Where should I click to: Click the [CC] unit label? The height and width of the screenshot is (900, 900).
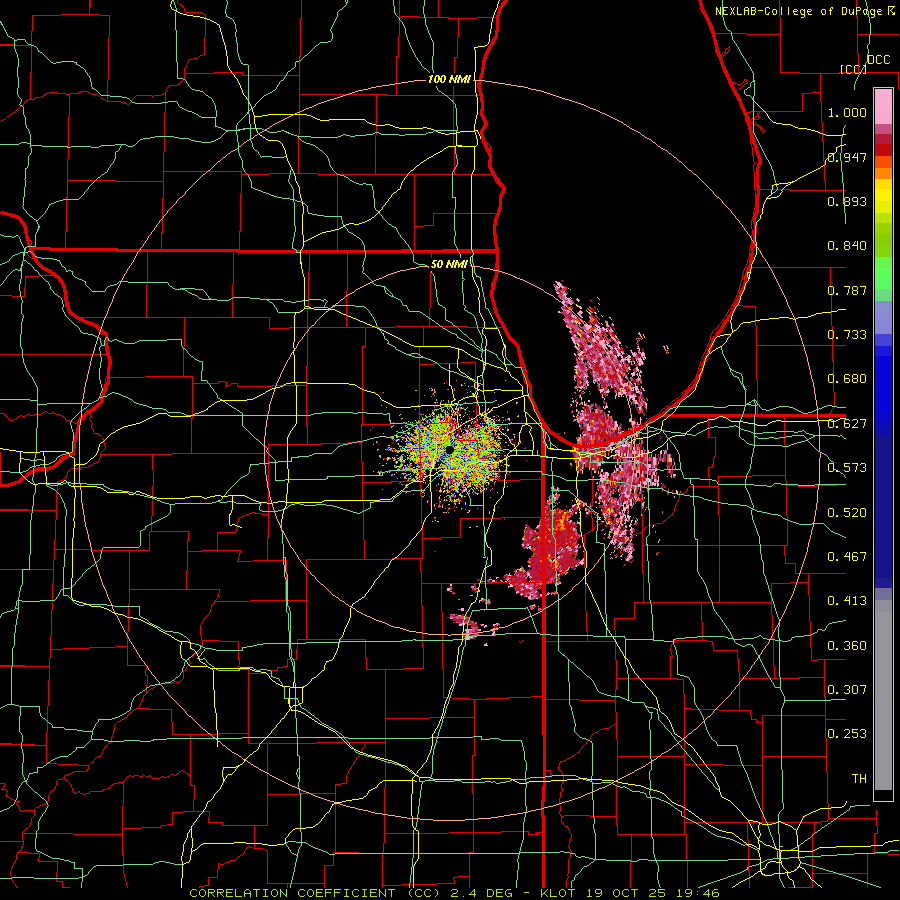(853, 69)
